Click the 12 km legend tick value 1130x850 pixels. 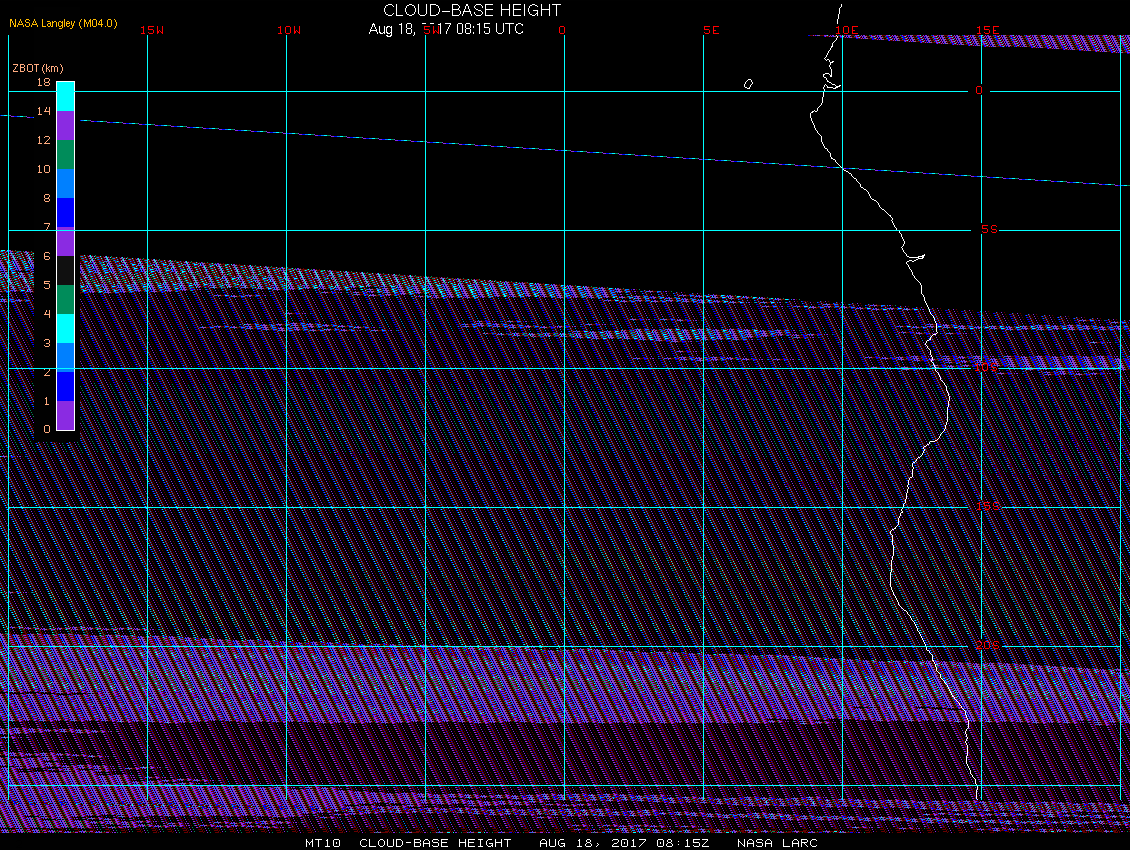[44, 140]
